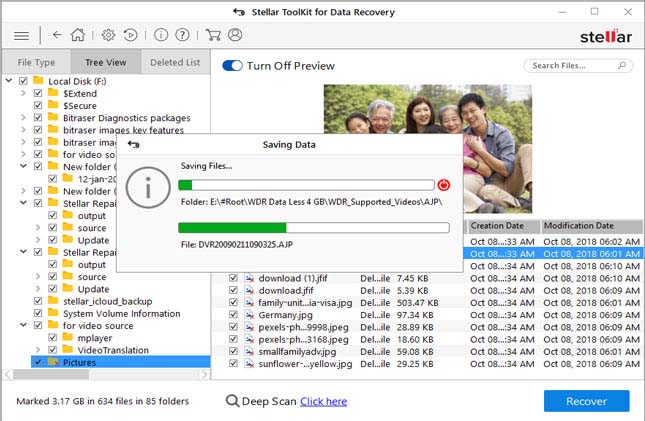Open the hamburger menu
Screen dimensions: 645x421
pos(21,35)
